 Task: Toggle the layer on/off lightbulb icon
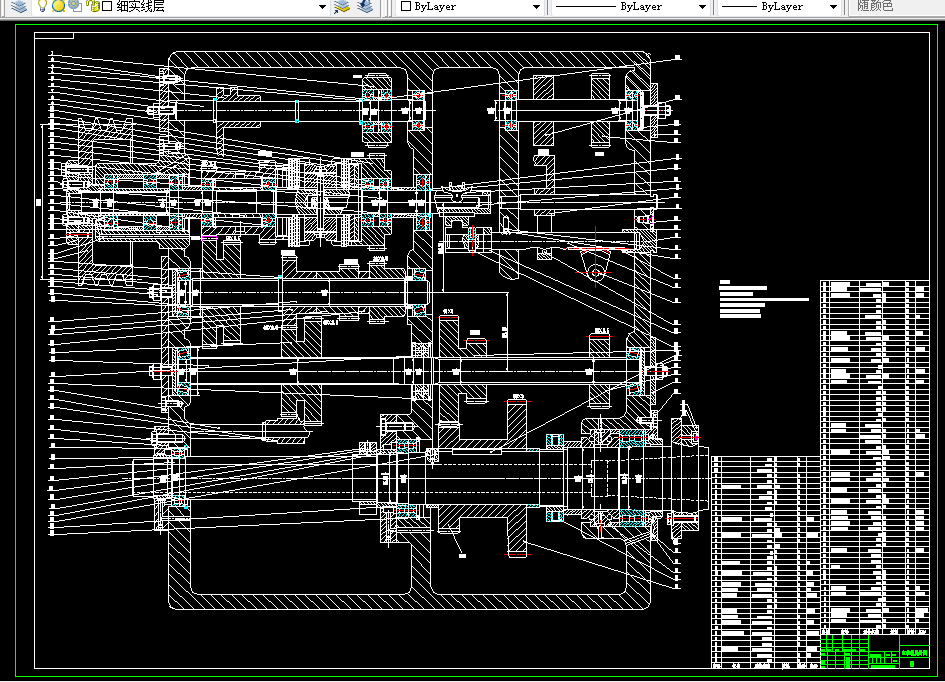(42, 6)
